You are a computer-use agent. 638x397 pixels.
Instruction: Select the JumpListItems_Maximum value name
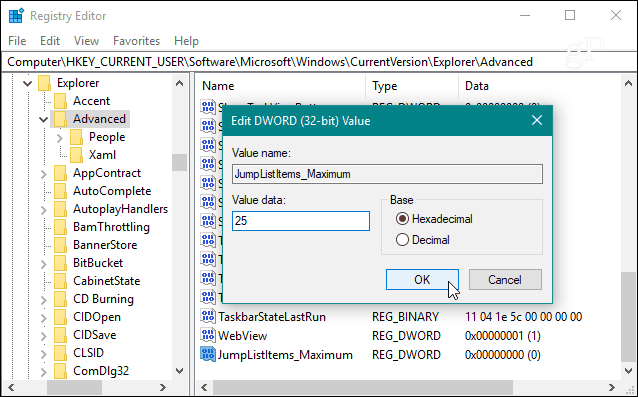pyautogui.click(x=285, y=355)
